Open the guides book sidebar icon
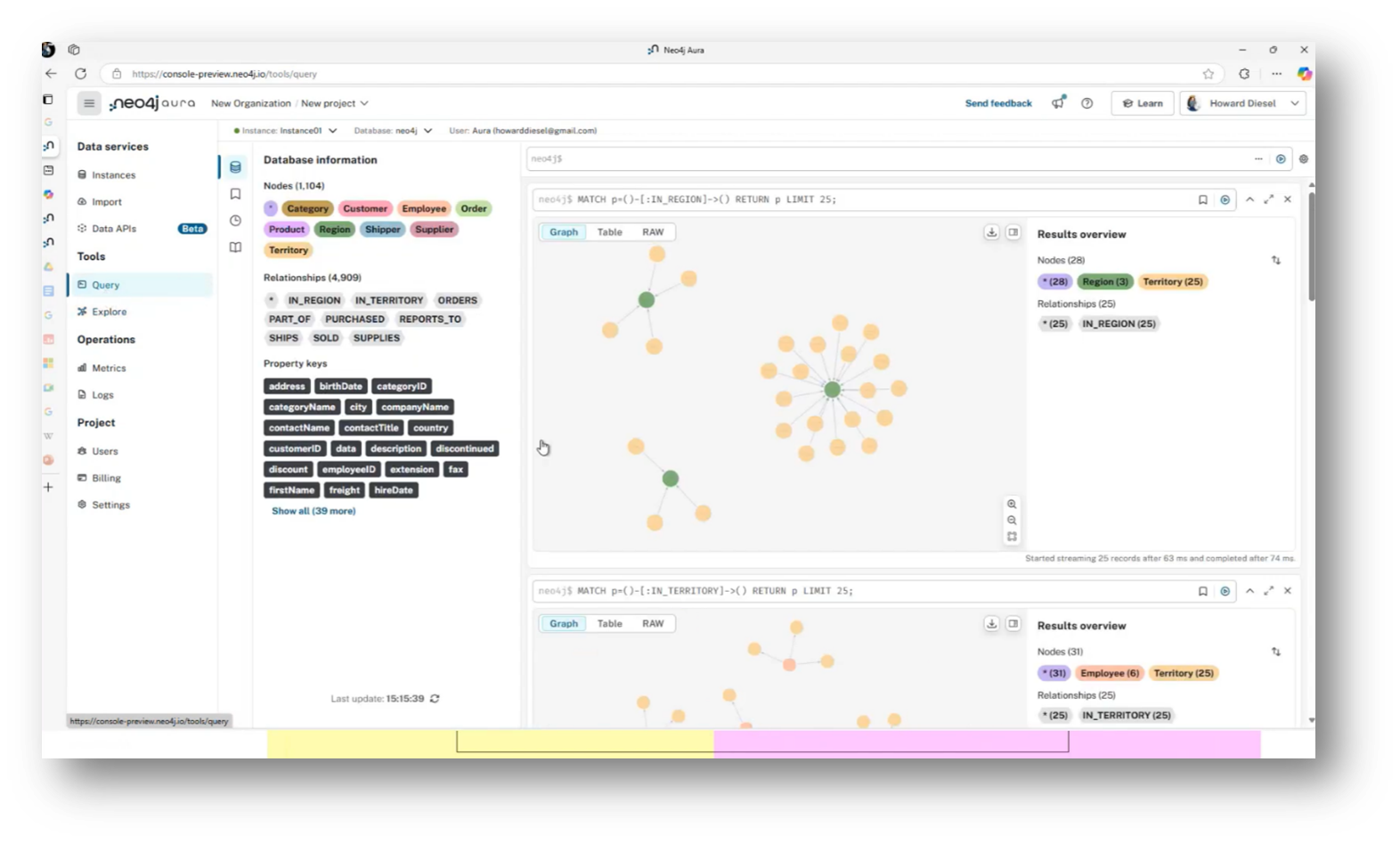Viewport: 1400px width, 843px height. (235, 247)
